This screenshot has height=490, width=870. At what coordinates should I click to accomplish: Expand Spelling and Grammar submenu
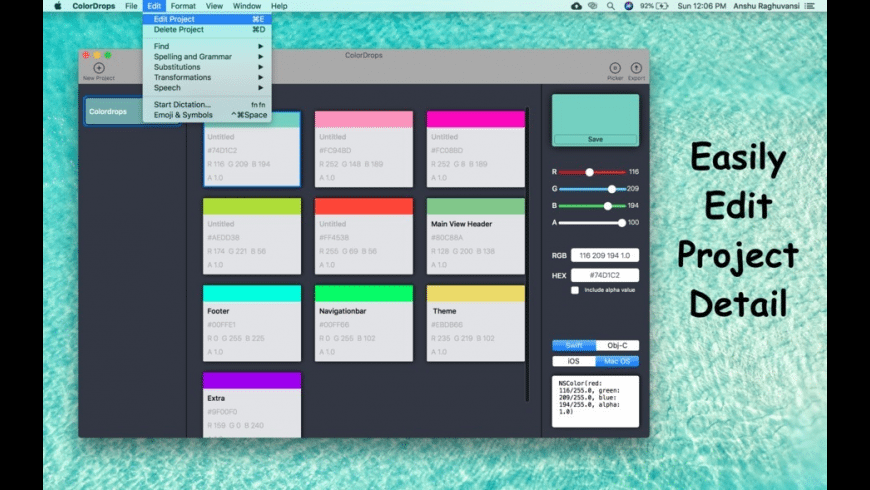[x=207, y=57]
